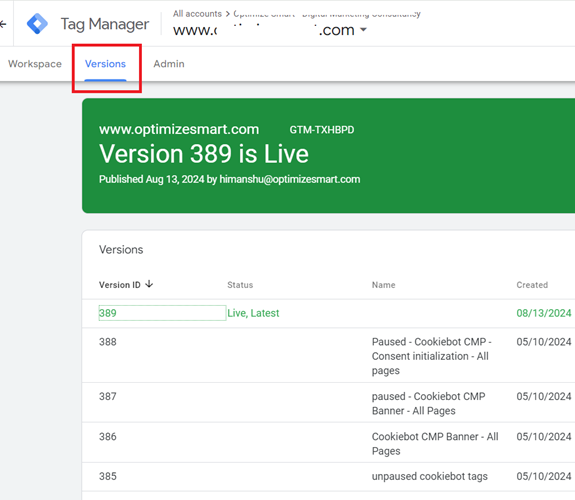Click the Tag Manager title text
The width and height of the screenshot is (575, 500).
(x=105, y=24)
